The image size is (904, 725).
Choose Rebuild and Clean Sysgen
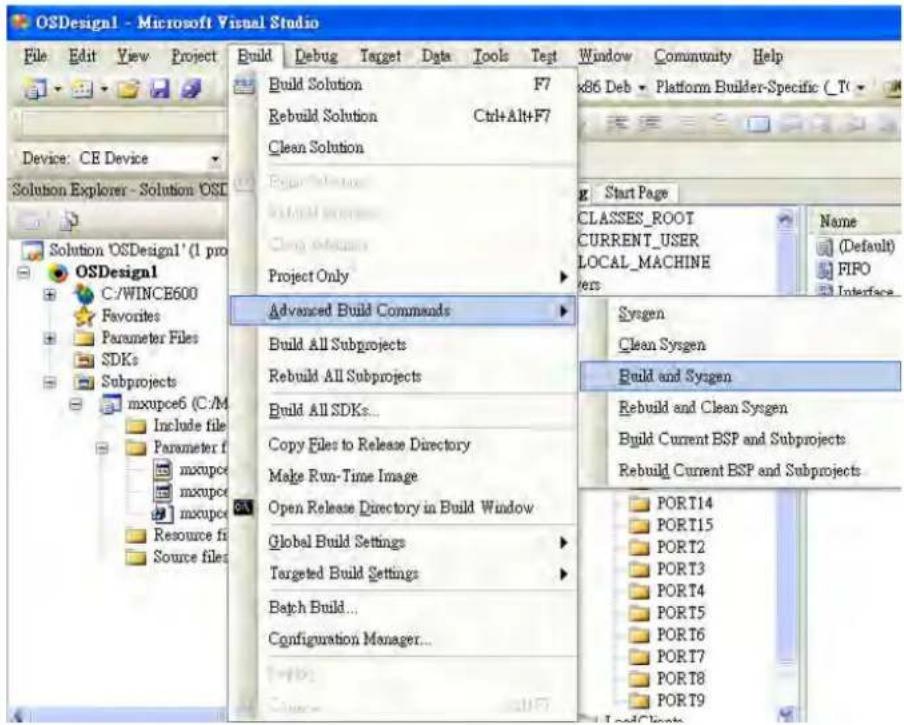(x=741, y=407)
